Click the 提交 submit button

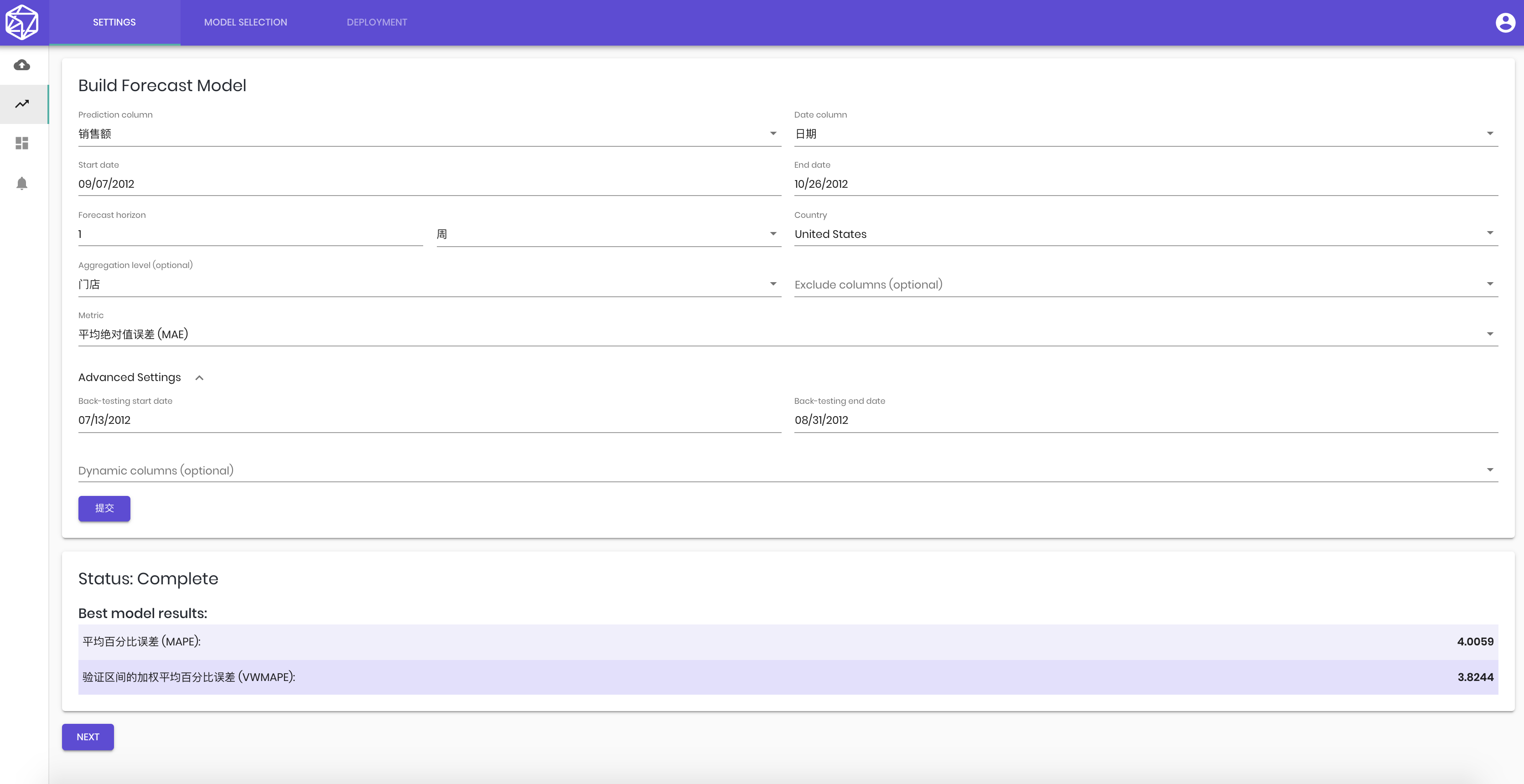coord(104,509)
